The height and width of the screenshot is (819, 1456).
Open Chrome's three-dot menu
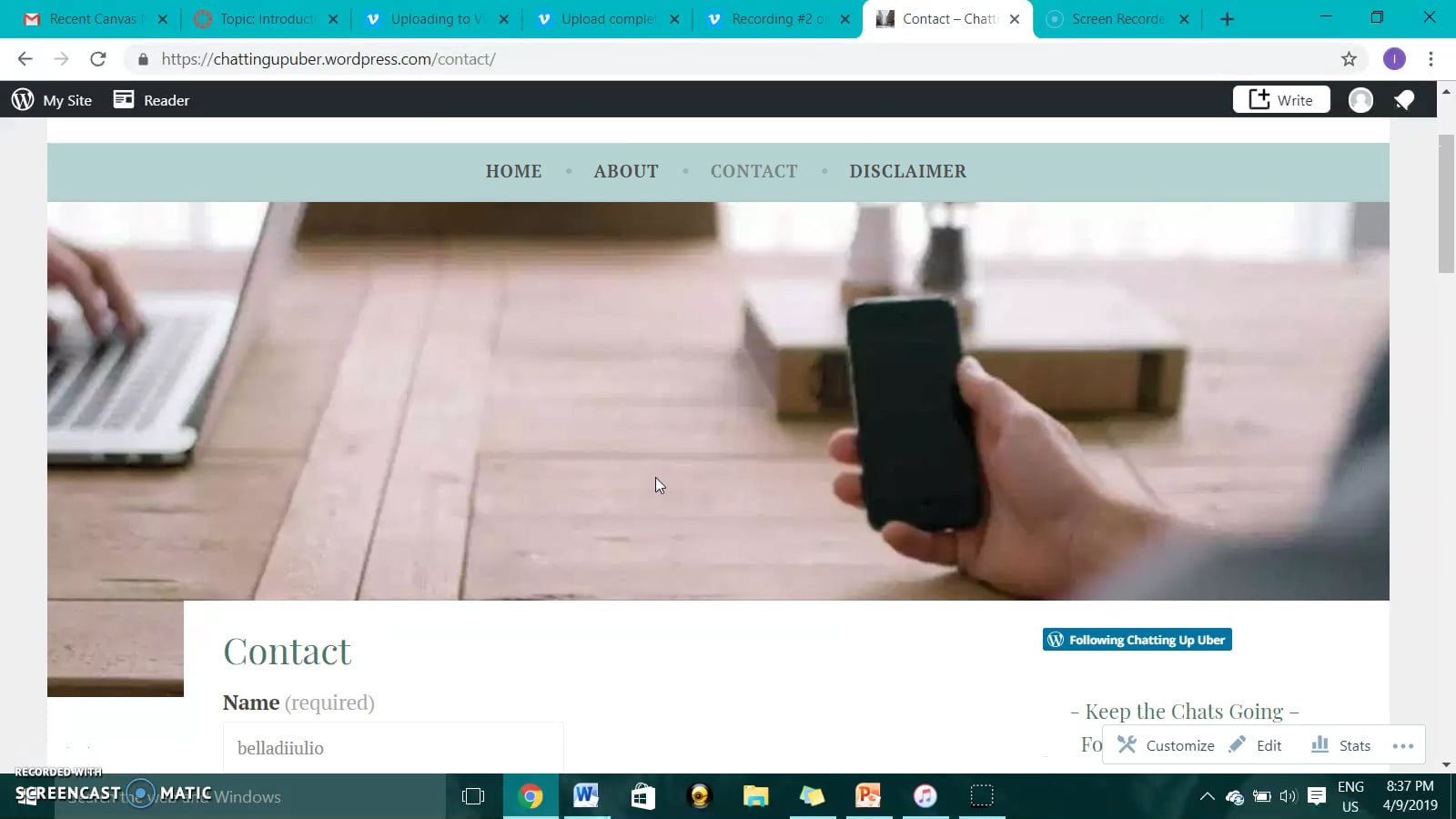click(x=1431, y=59)
